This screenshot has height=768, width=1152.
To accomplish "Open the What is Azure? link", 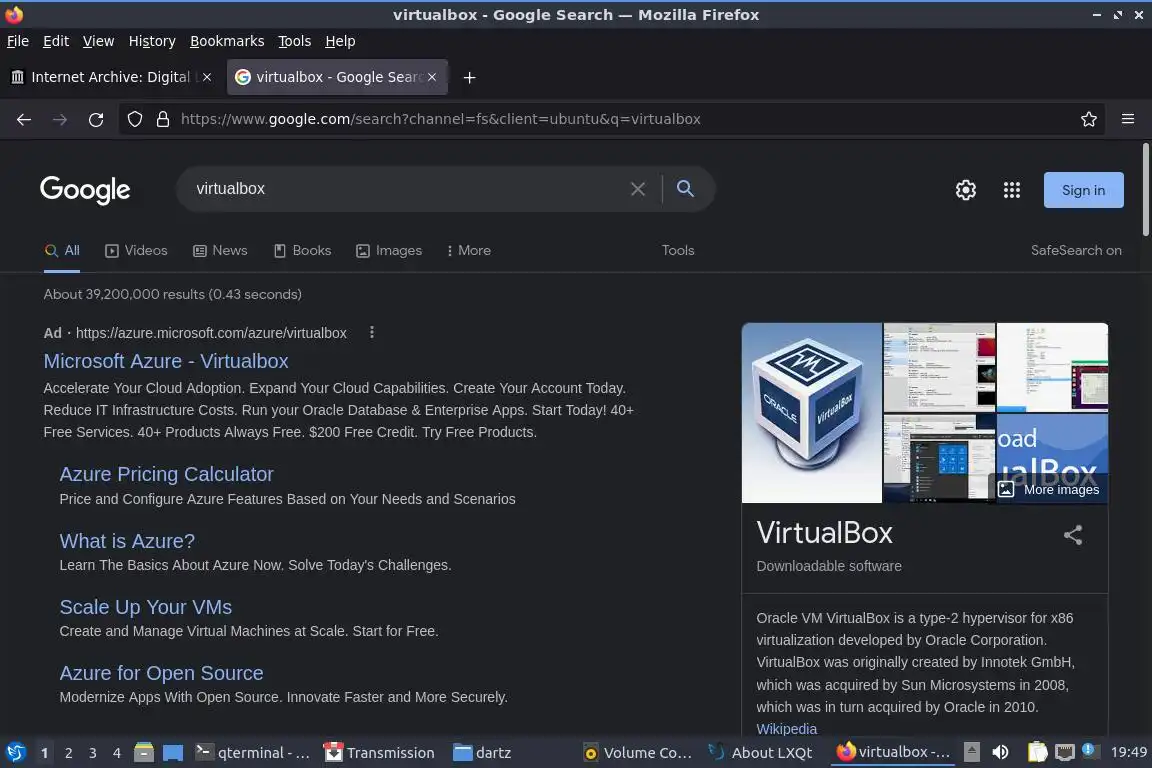I will (127, 542).
